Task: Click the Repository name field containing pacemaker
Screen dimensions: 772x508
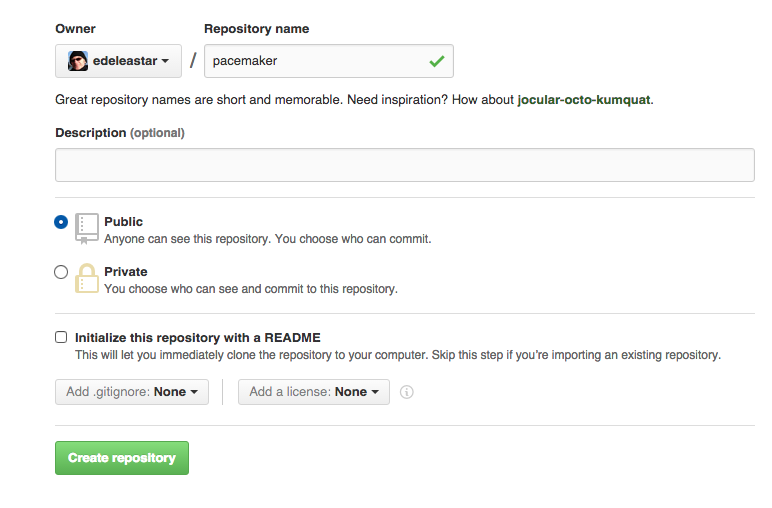Action: tap(329, 61)
